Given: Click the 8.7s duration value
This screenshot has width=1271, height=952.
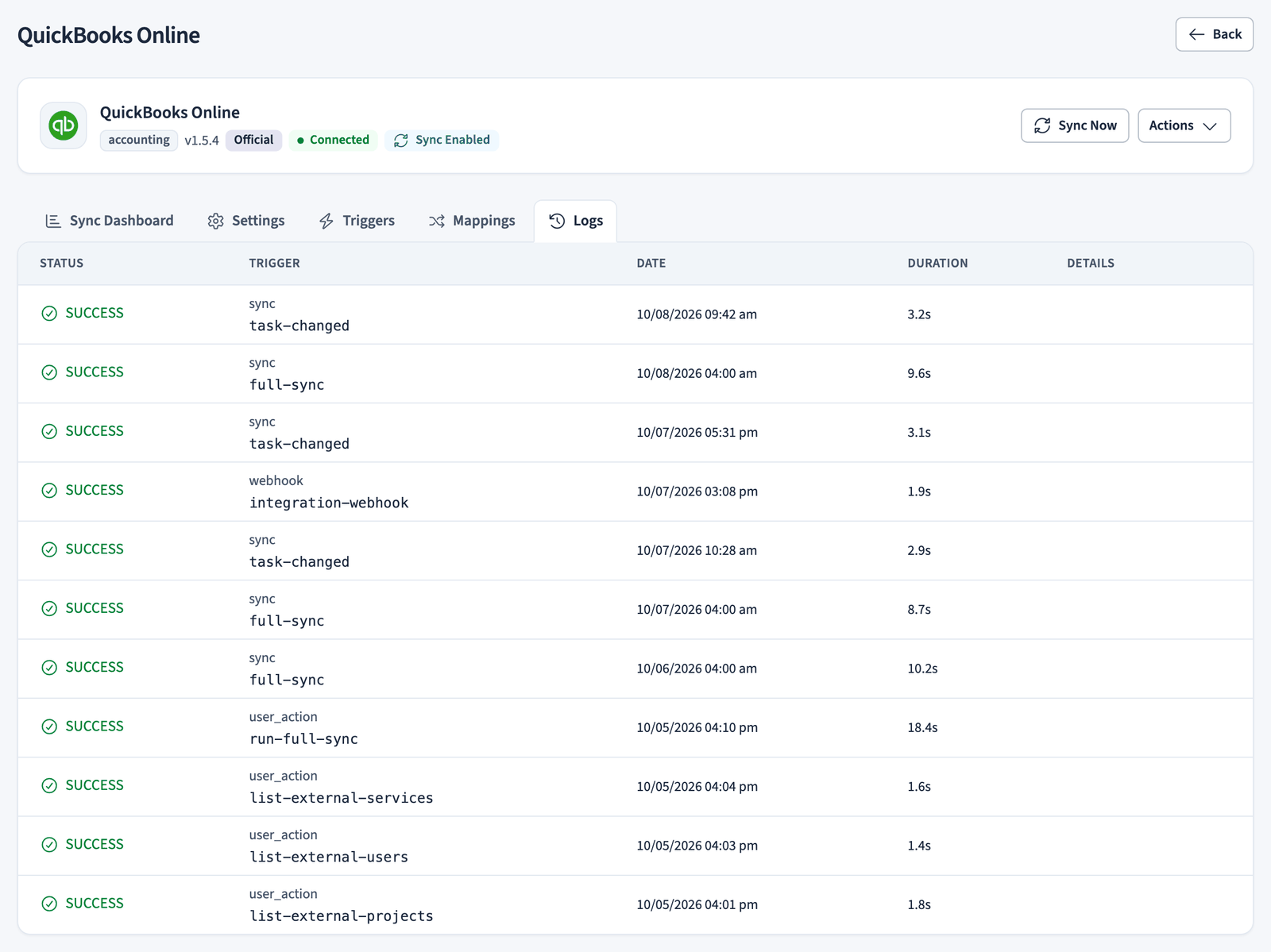Looking at the screenshot, I should point(919,610).
